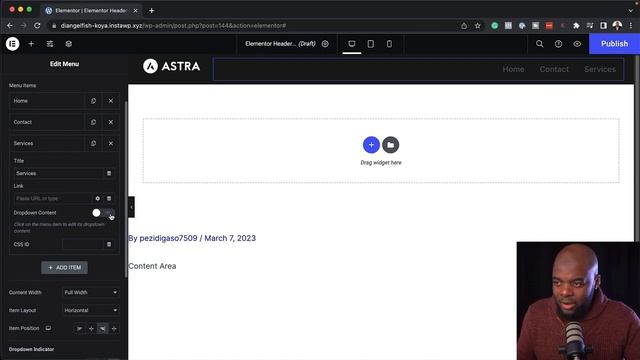
Task: Click the blue Publish button
Action: click(614, 44)
